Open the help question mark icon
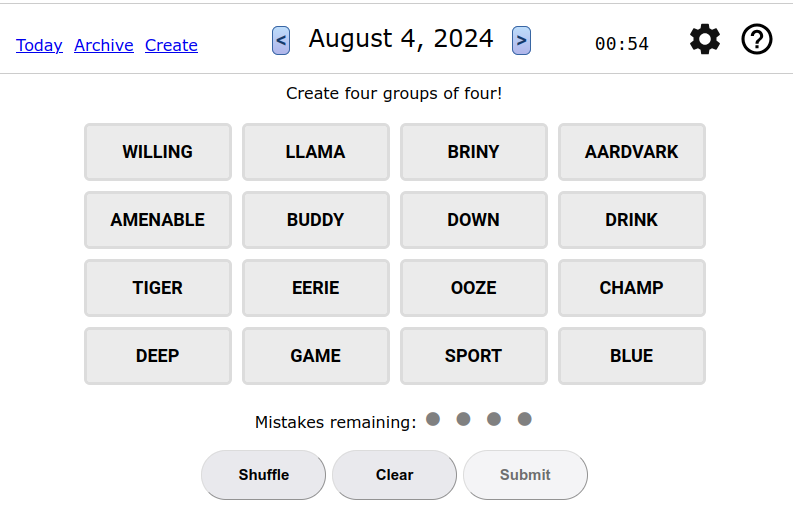 click(756, 40)
